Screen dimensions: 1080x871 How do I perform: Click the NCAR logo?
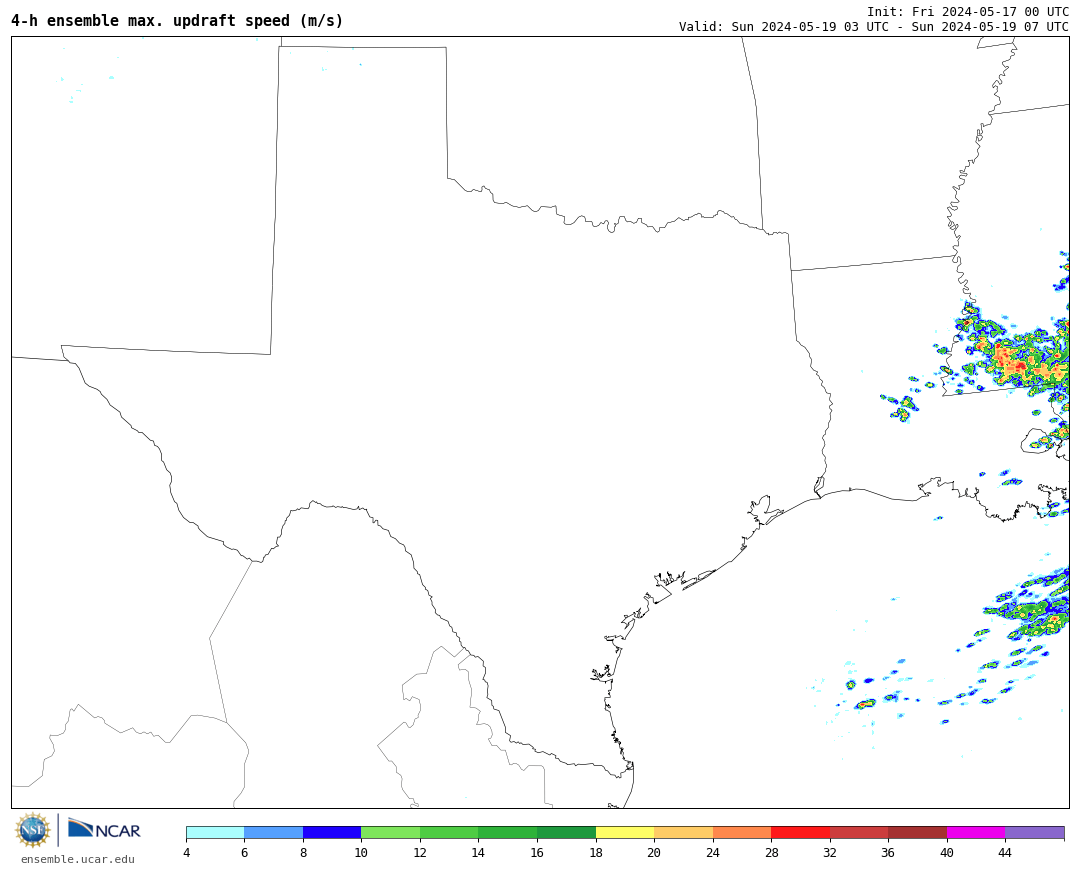(104, 829)
